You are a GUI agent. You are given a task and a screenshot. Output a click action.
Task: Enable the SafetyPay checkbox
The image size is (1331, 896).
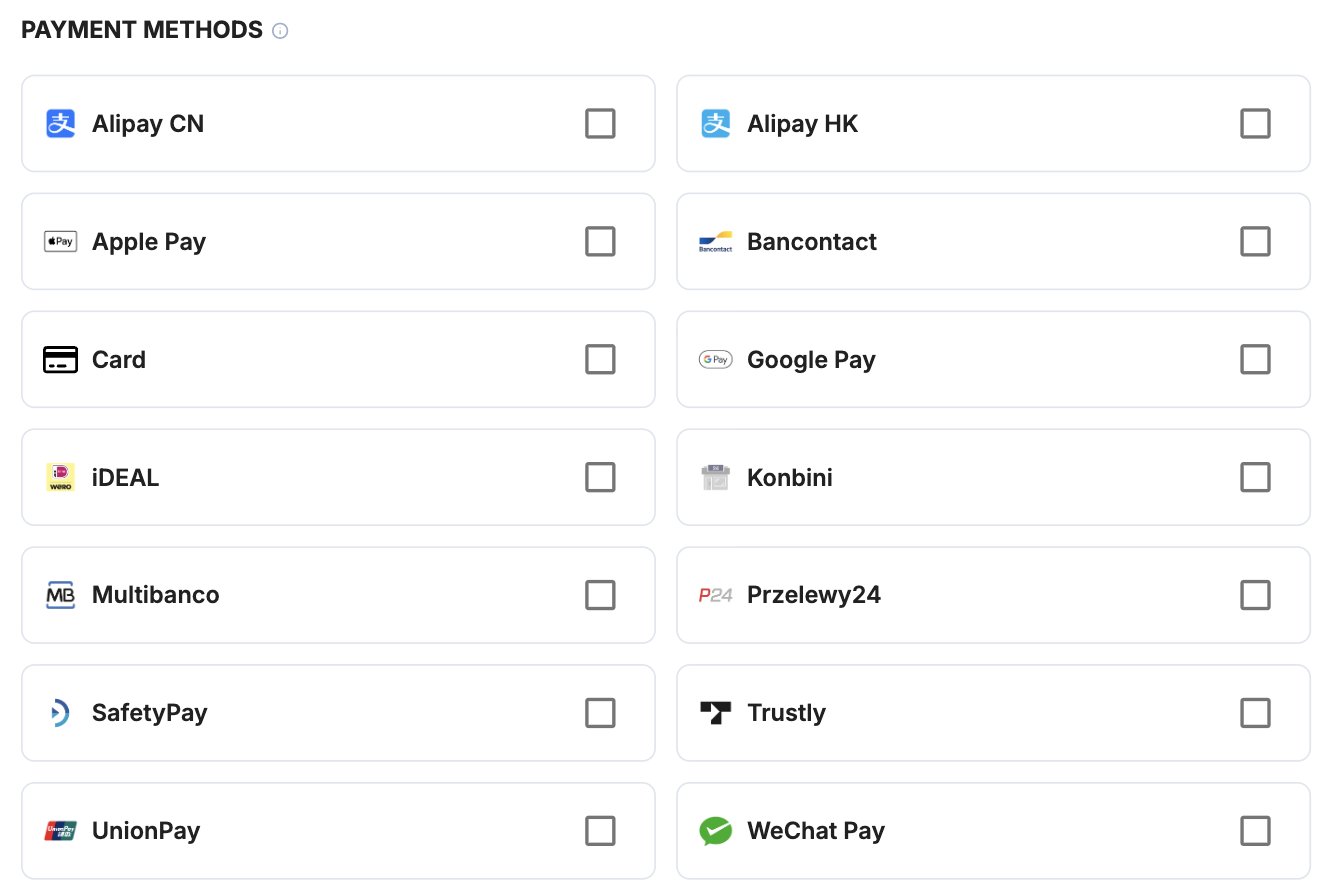pos(600,713)
